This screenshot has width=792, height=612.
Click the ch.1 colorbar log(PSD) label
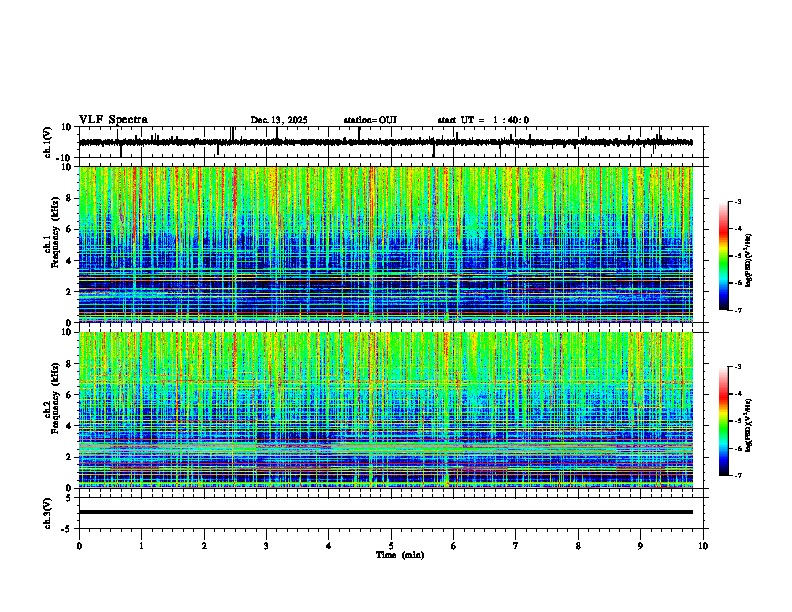pos(748,261)
